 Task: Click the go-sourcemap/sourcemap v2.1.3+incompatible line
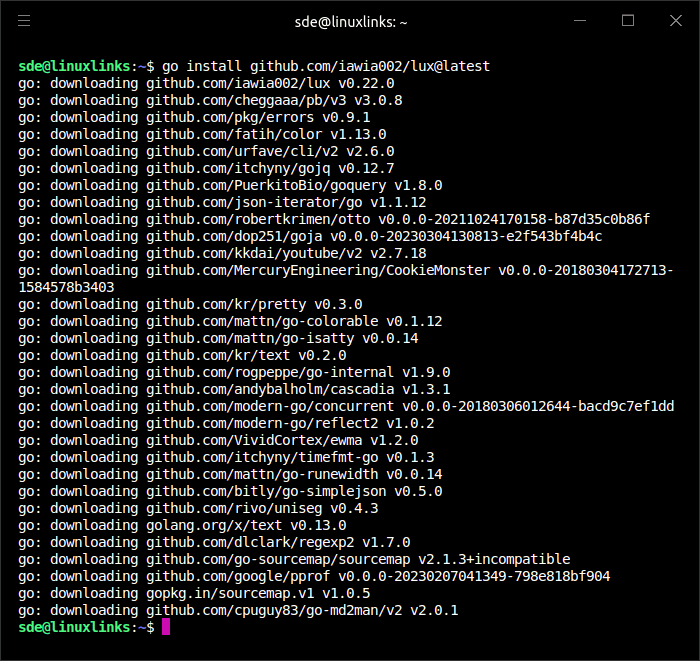[x=294, y=559]
